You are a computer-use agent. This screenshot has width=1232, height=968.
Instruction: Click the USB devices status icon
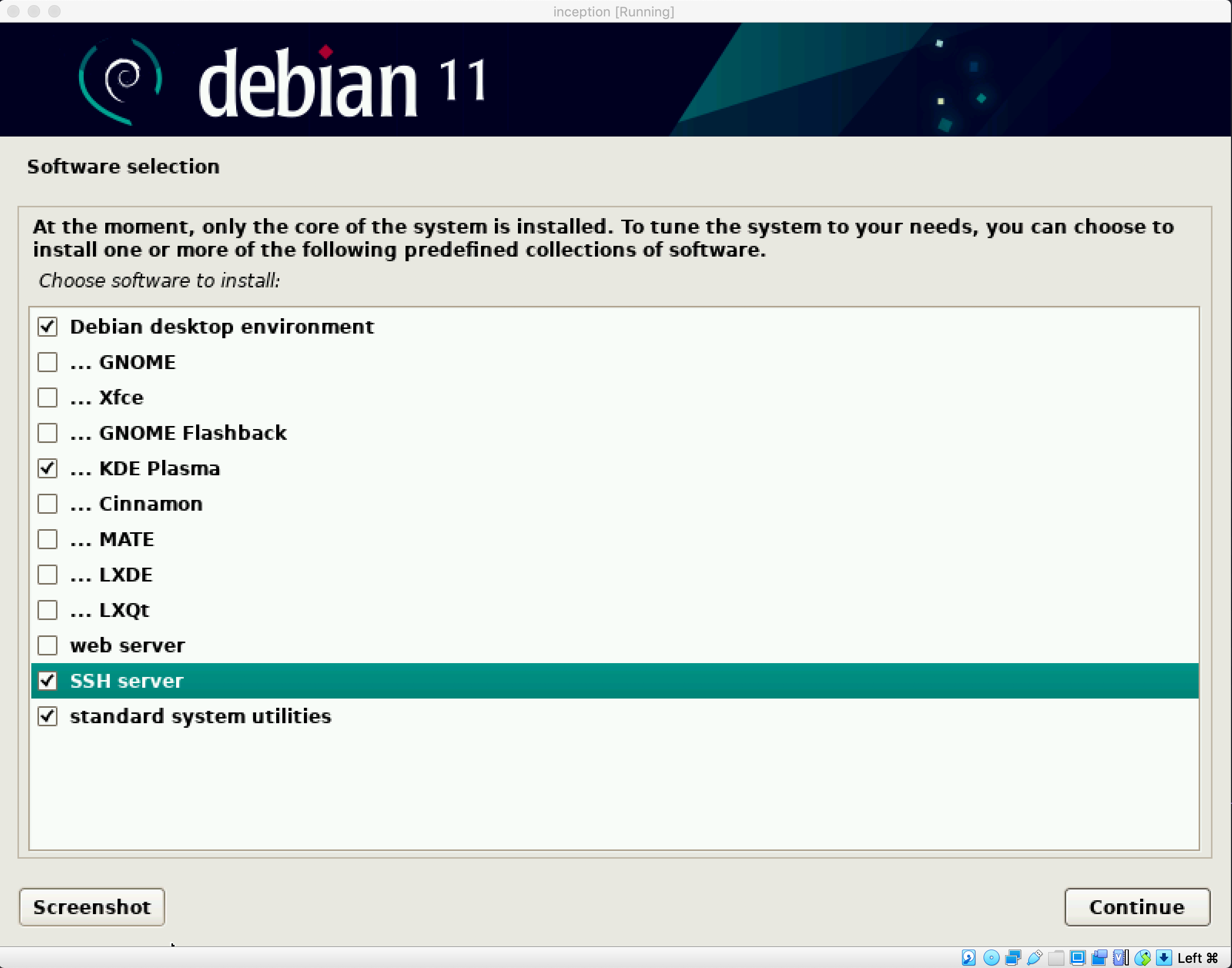(1034, 958)
